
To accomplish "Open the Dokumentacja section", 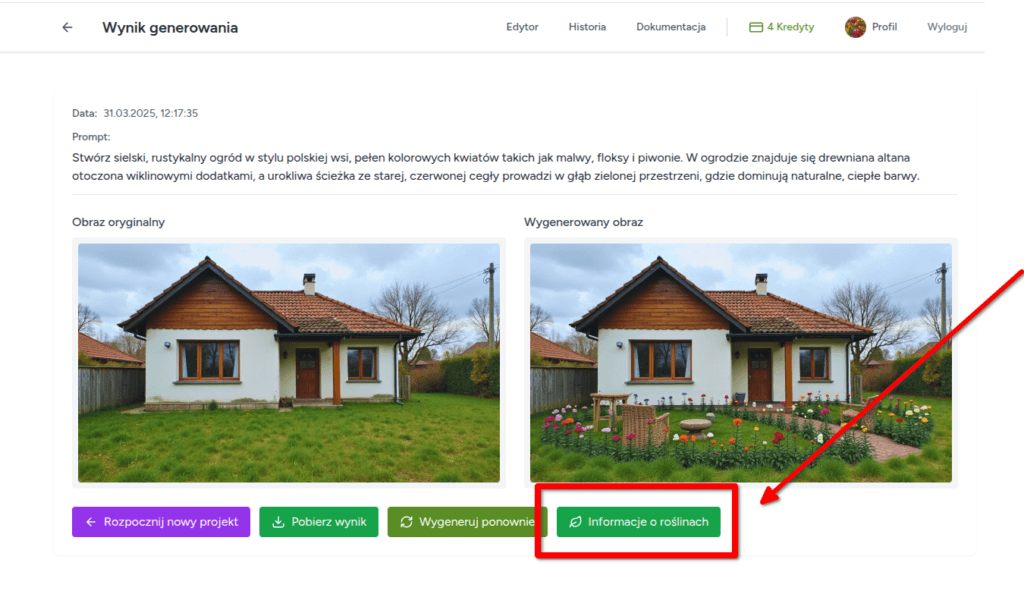I will pos(671,27).
